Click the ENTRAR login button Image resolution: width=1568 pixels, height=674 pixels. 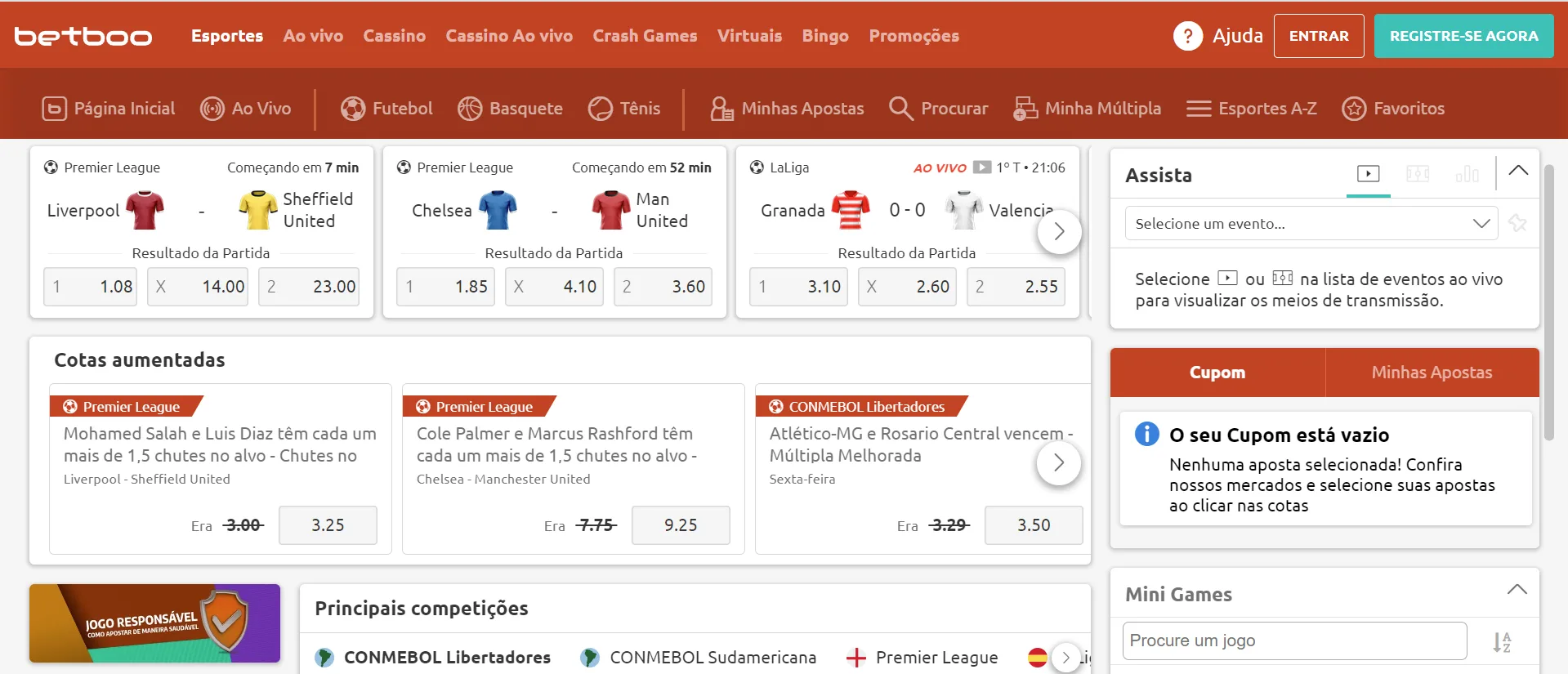(x=1319, y=36)
